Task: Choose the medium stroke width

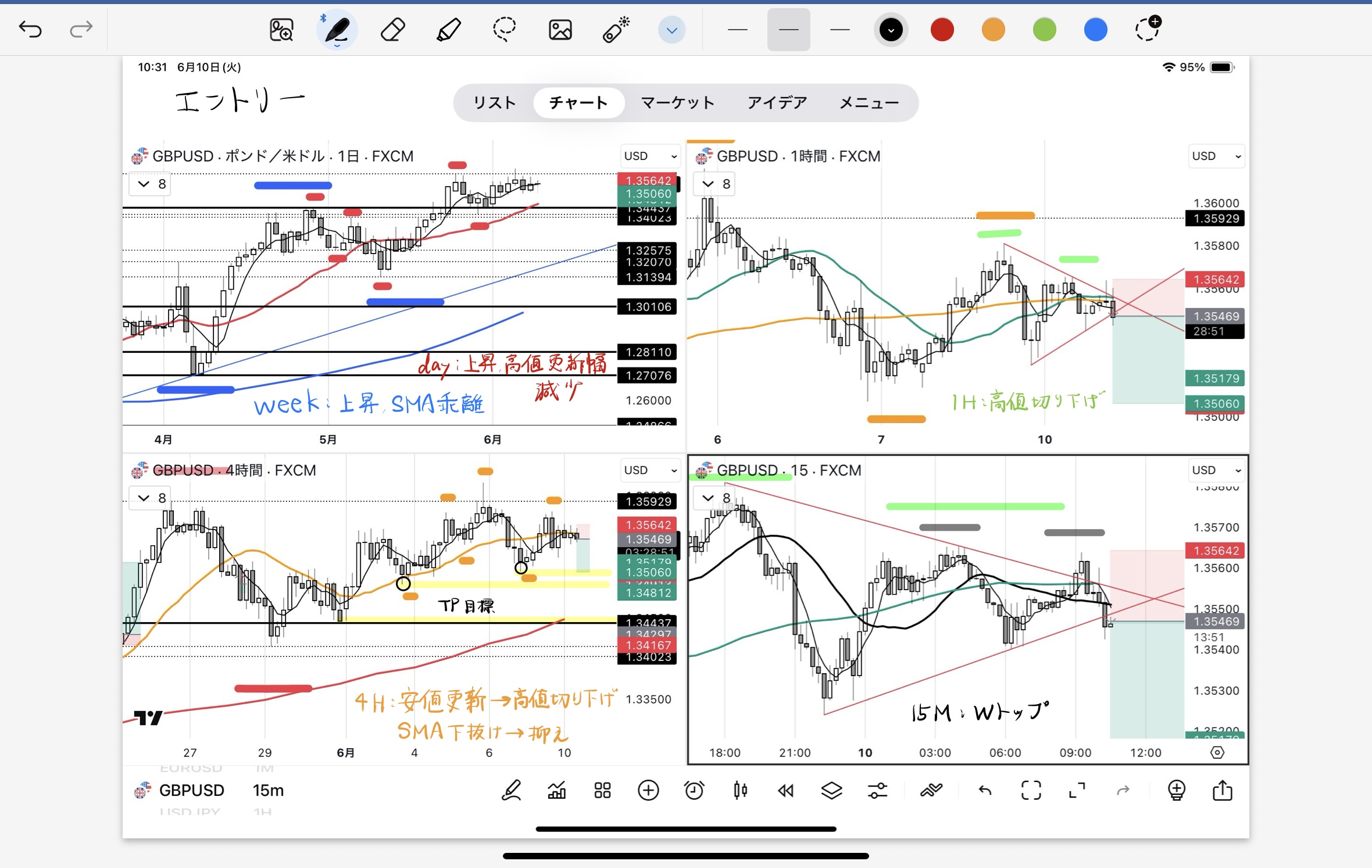Action: (x=788, y=30)
